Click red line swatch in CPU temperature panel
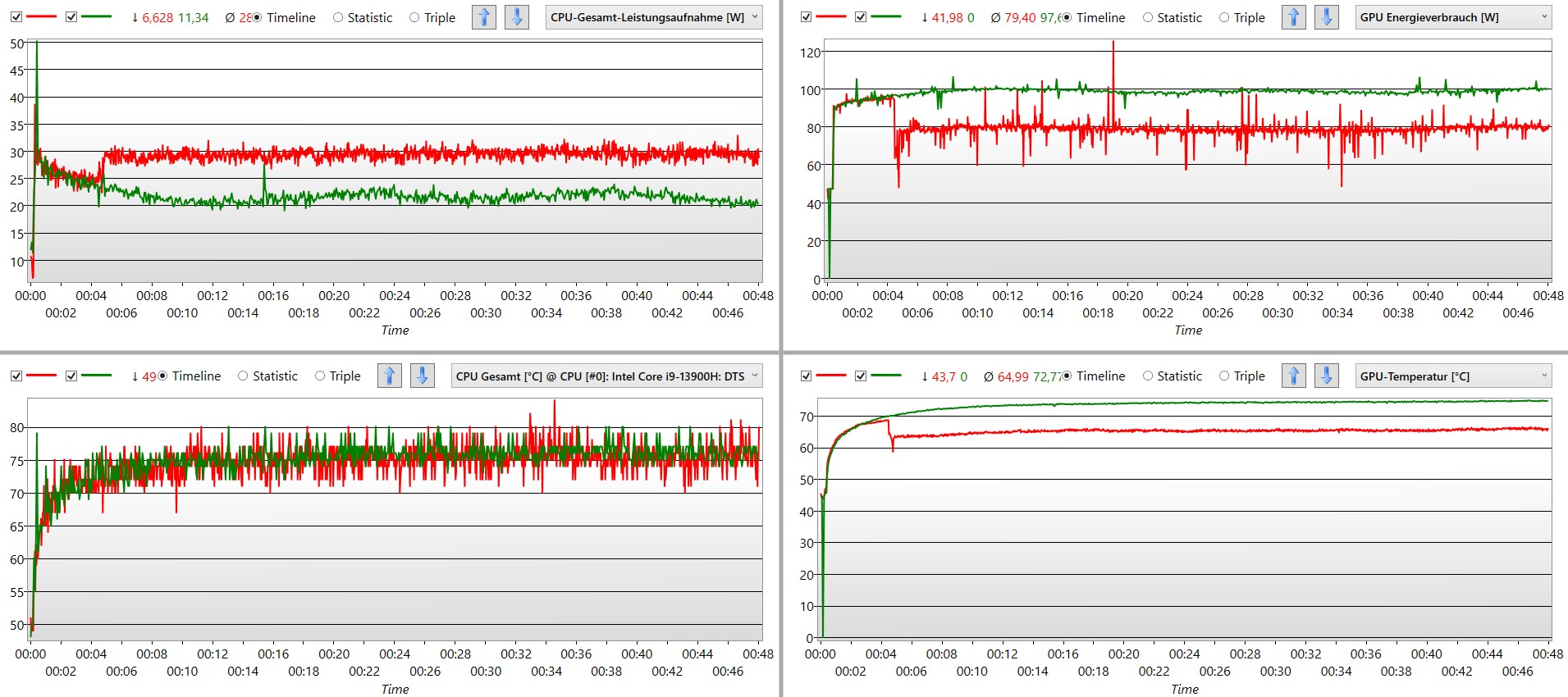The width and height of the screenshot is (1568, 697). tap(41, 376)
